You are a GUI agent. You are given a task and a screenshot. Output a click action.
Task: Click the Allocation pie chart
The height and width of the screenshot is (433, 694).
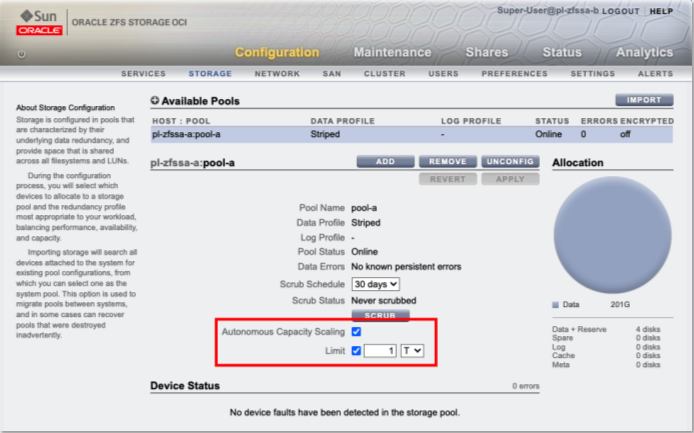613,235
